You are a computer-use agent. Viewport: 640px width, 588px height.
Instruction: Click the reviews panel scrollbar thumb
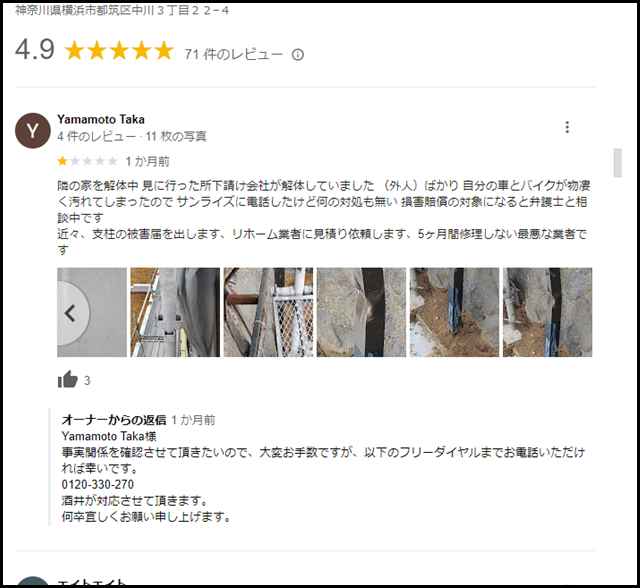pyautogui.click(x=618, y=162)
